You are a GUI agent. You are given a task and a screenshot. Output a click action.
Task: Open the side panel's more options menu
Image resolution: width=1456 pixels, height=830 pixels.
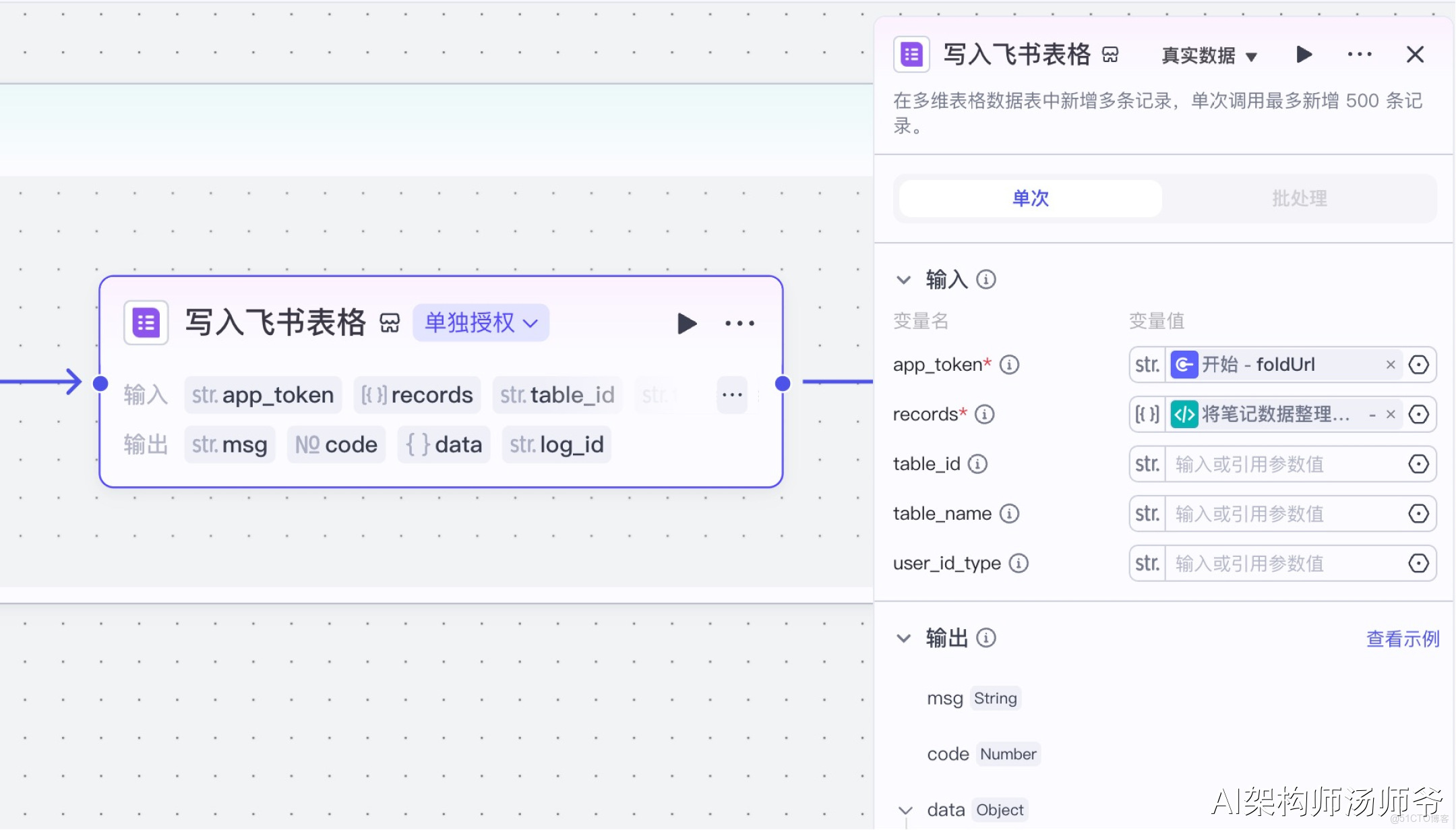click(1359, 55)
